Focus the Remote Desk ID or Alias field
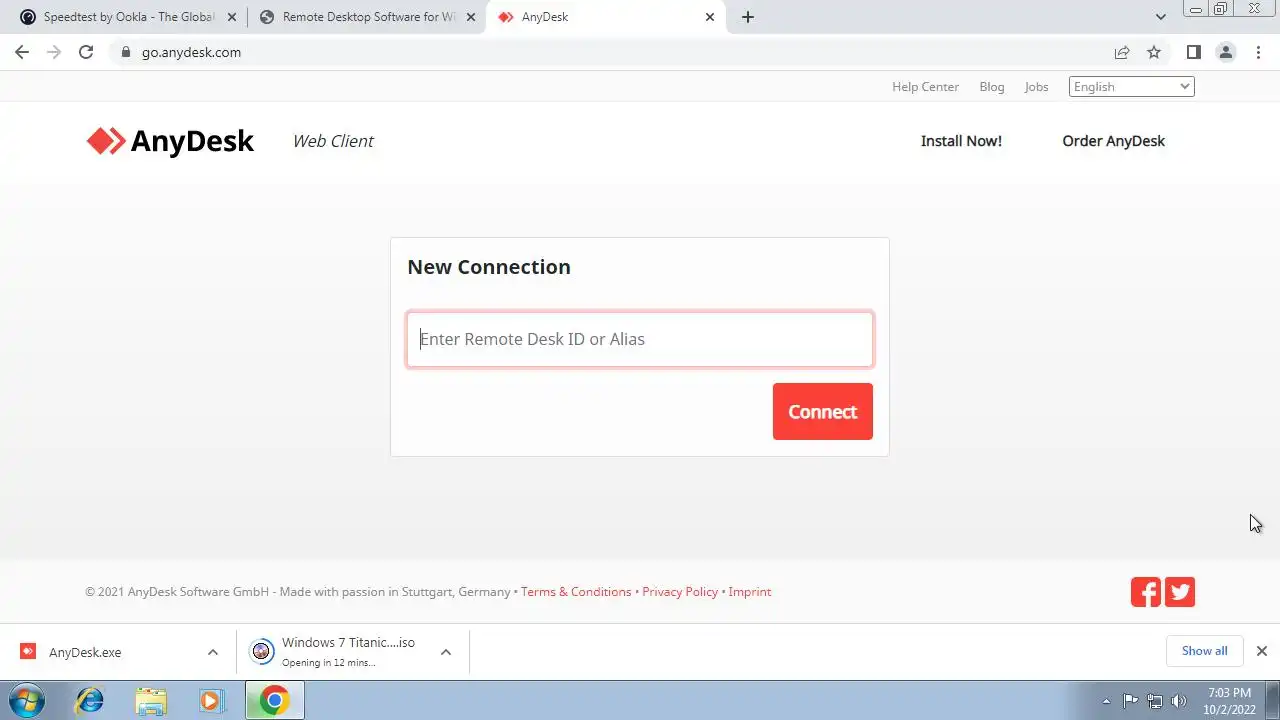 click(640, 339)
